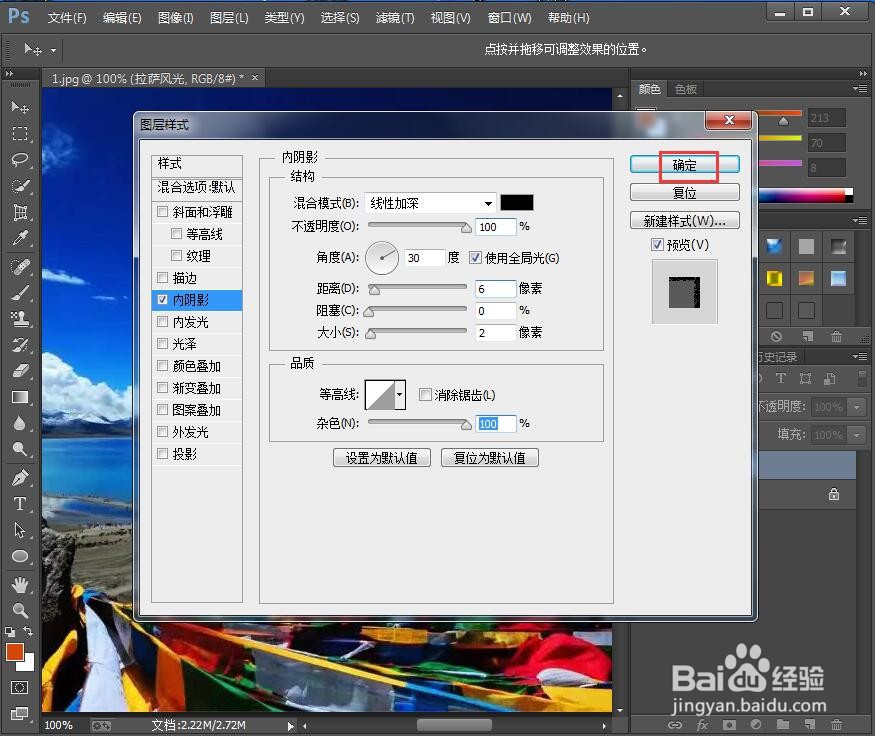The width and height of the screenshot is (875, 736).
Task: Switch to the 色板 tab
Action: 686,89
